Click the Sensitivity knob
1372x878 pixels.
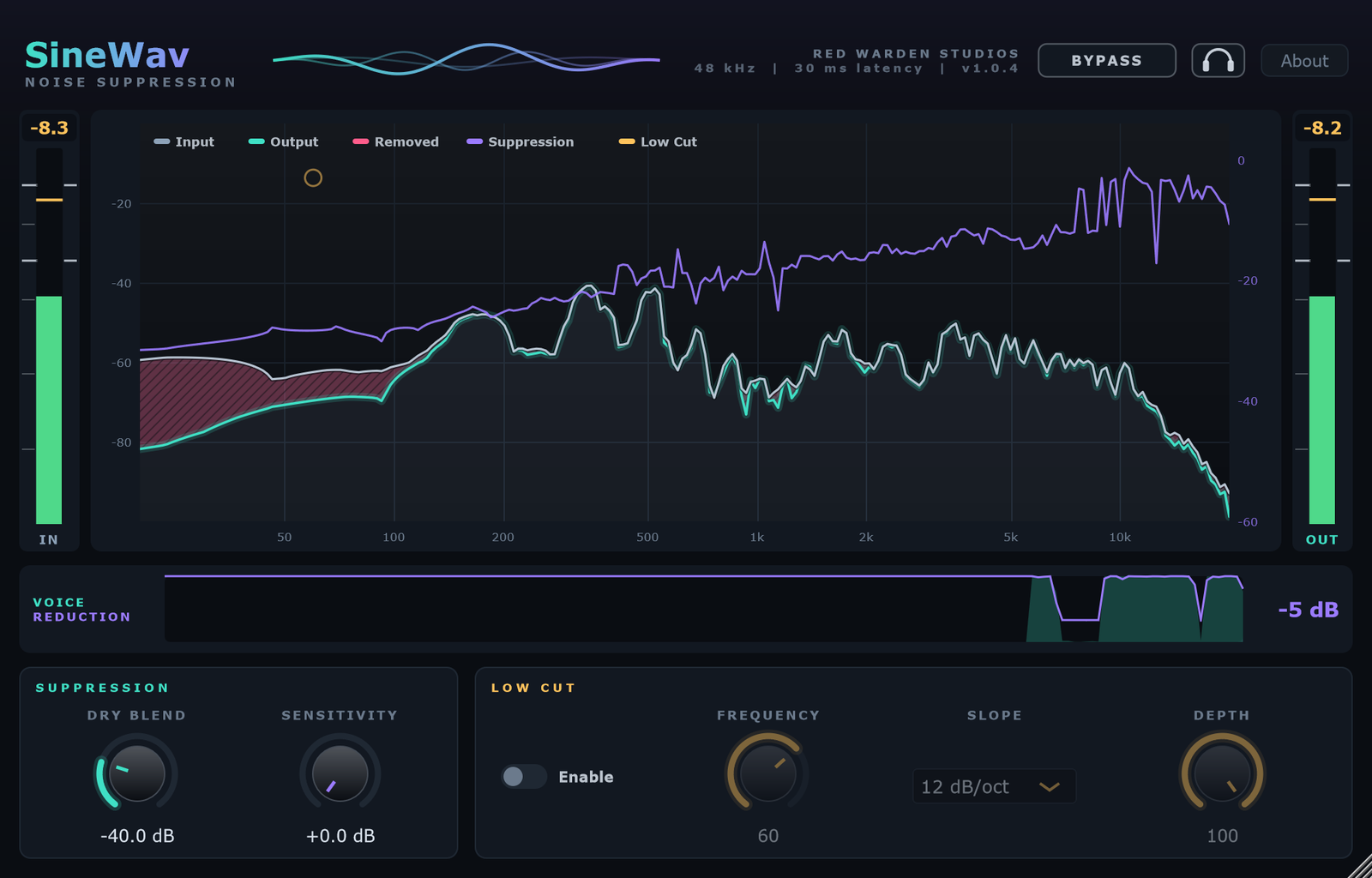(340, 773)
